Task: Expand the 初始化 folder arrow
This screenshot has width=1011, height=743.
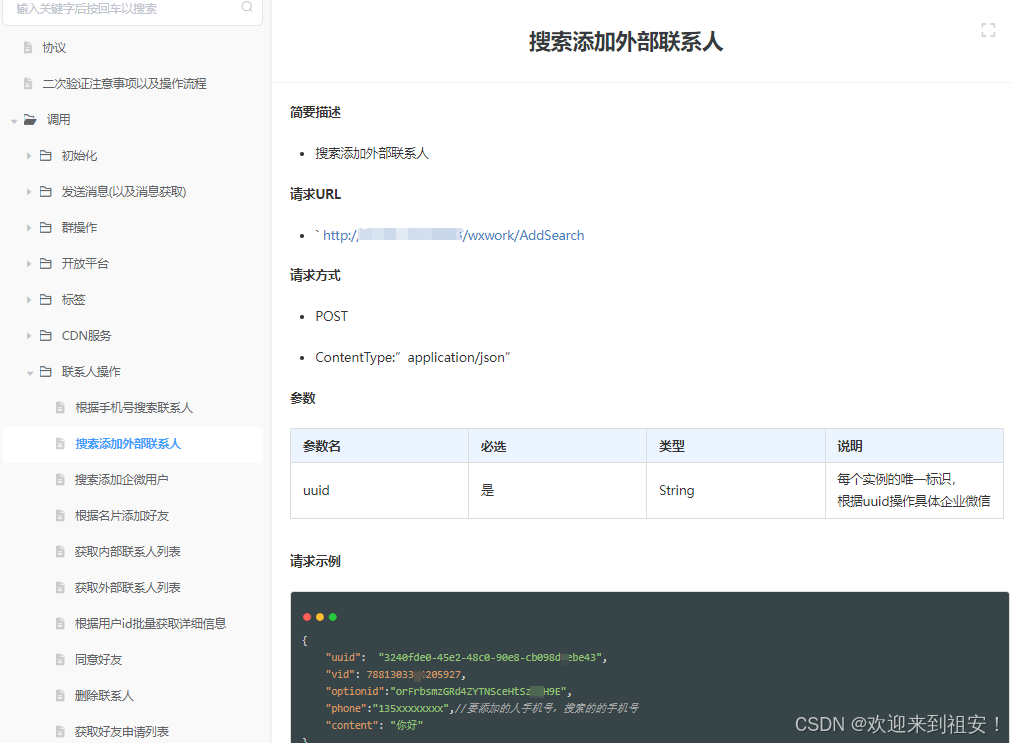Action: (x=28, y=155)
